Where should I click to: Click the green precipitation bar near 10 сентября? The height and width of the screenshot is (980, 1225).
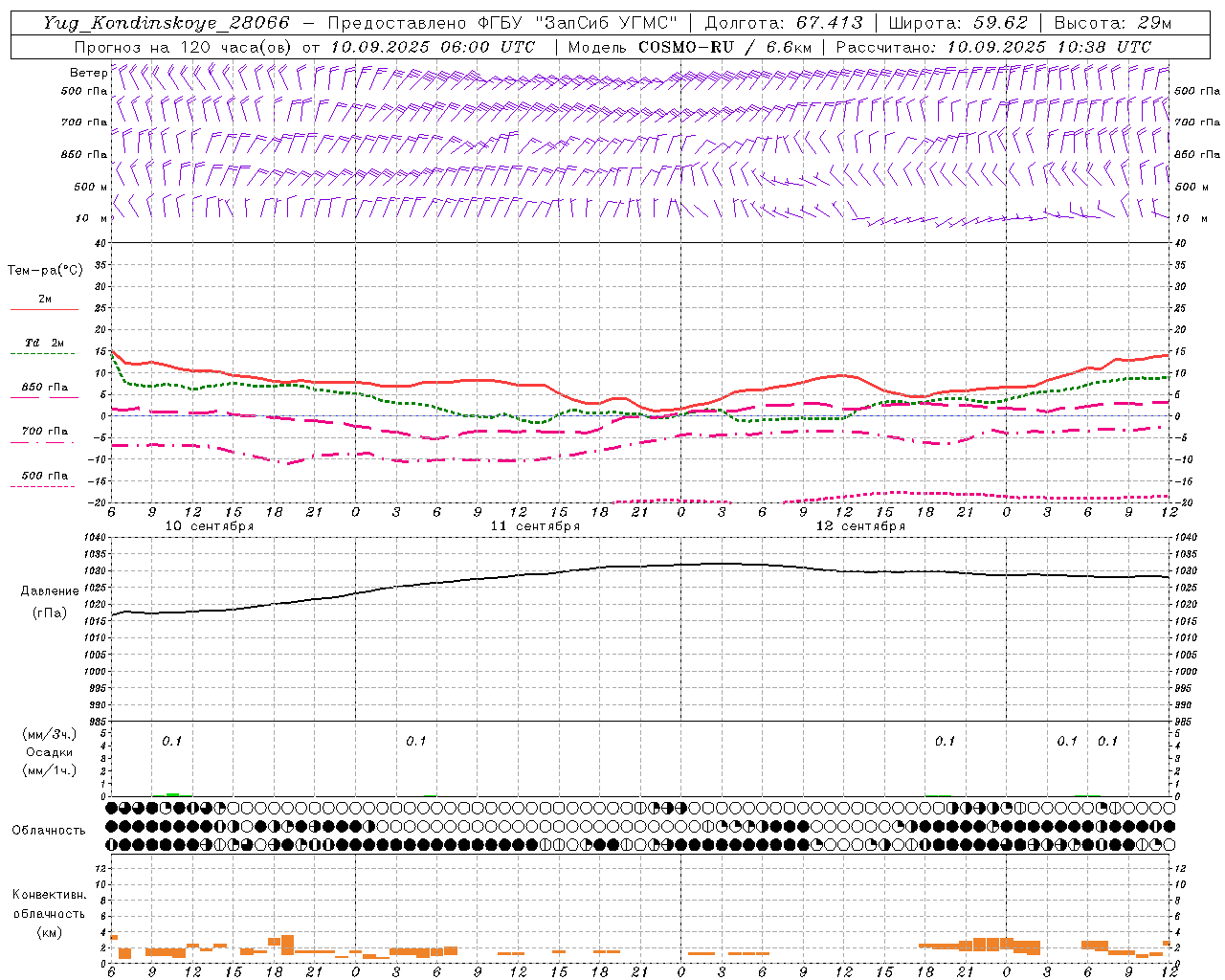click(x=172, y=794)
